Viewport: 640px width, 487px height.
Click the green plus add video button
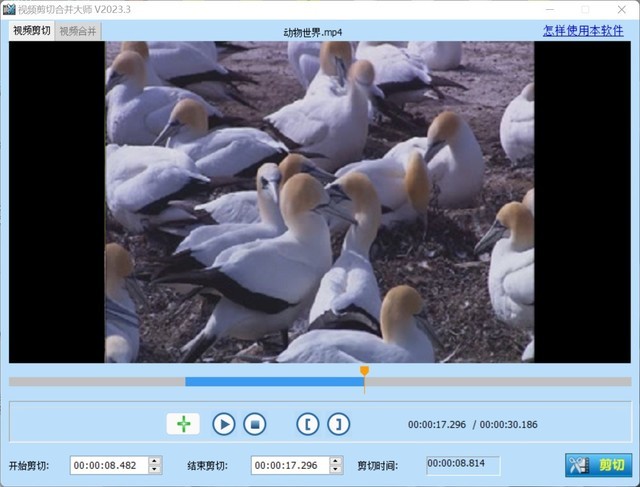click(183, 424)
